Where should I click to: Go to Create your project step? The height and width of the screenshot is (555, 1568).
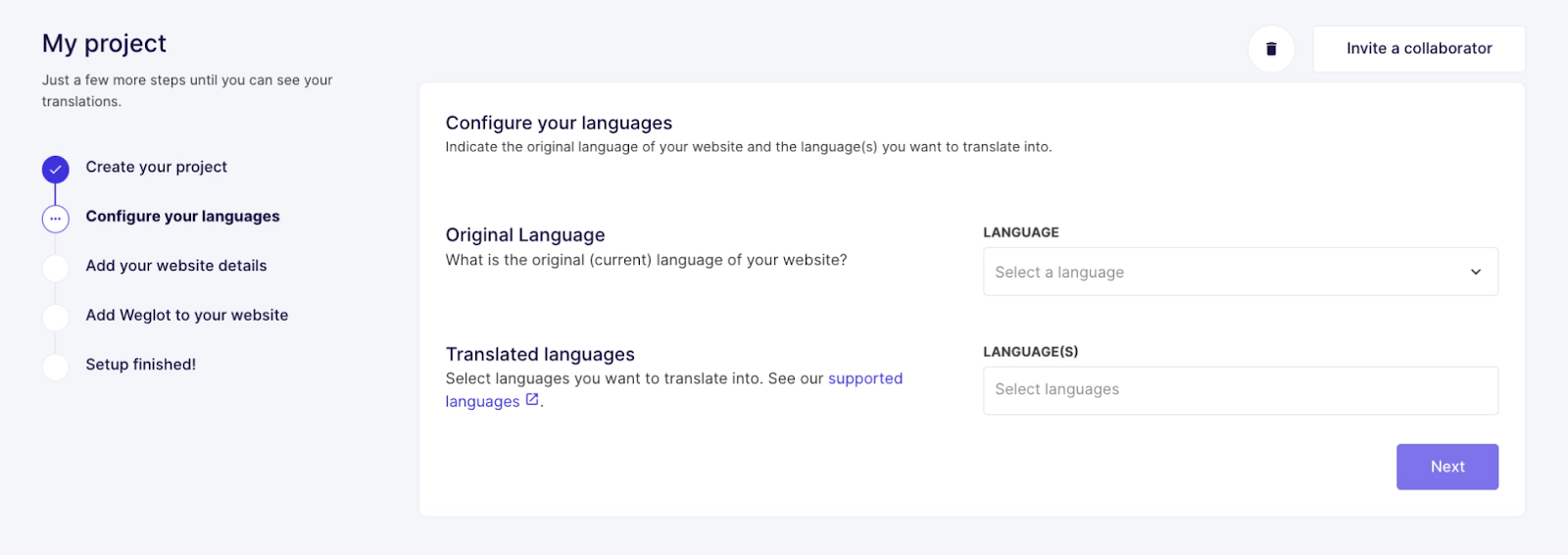click(x=156, y=168)
